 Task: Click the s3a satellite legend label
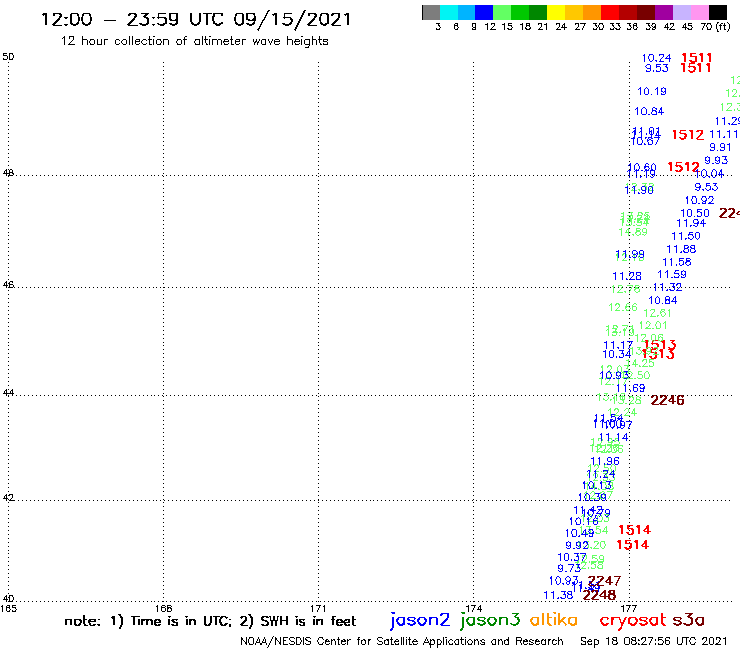click(x=689, y=620)
